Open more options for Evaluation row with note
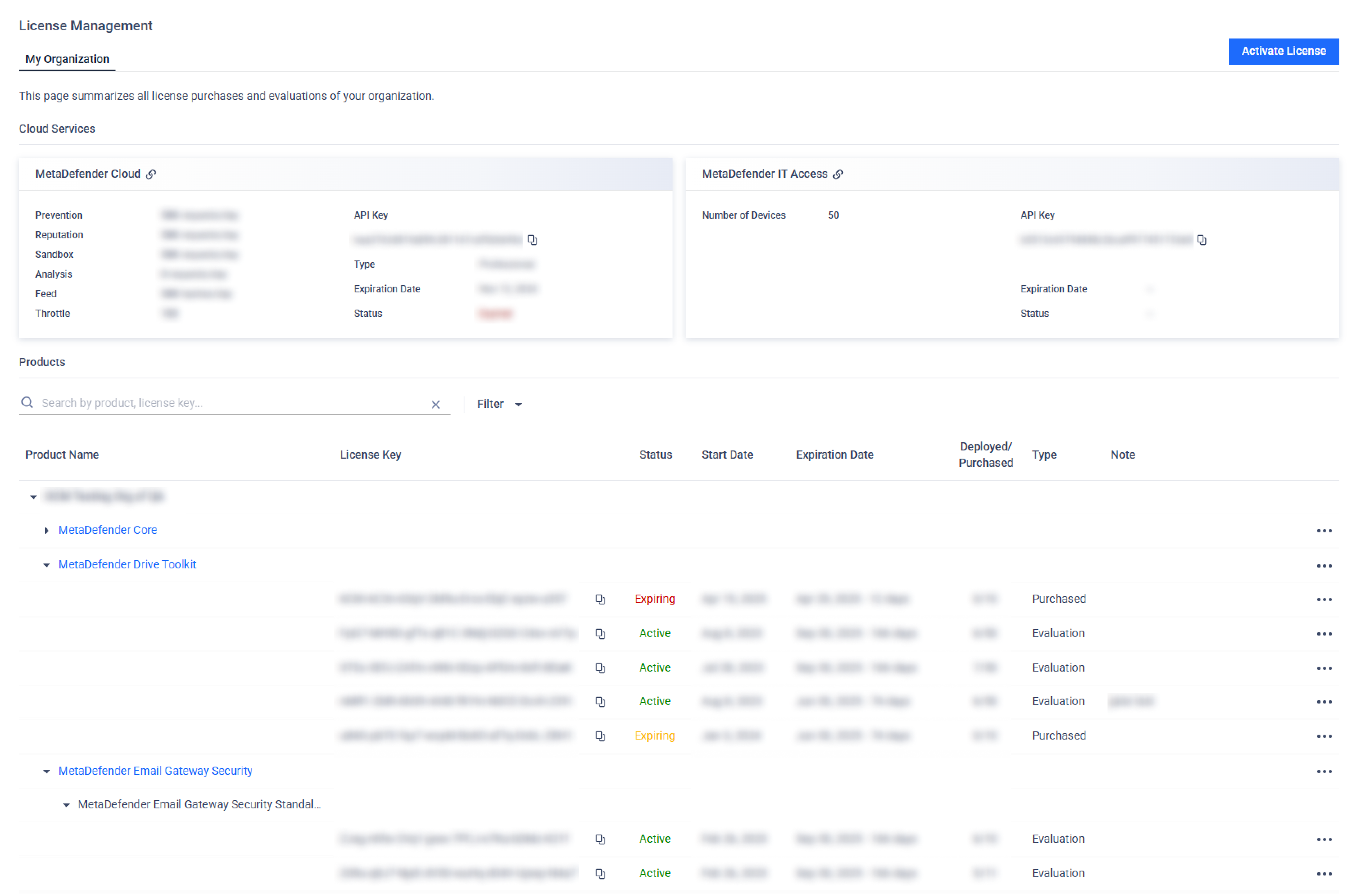Image resolution: width=1359 pixels, height=896 pixels. click(1323, 702)
